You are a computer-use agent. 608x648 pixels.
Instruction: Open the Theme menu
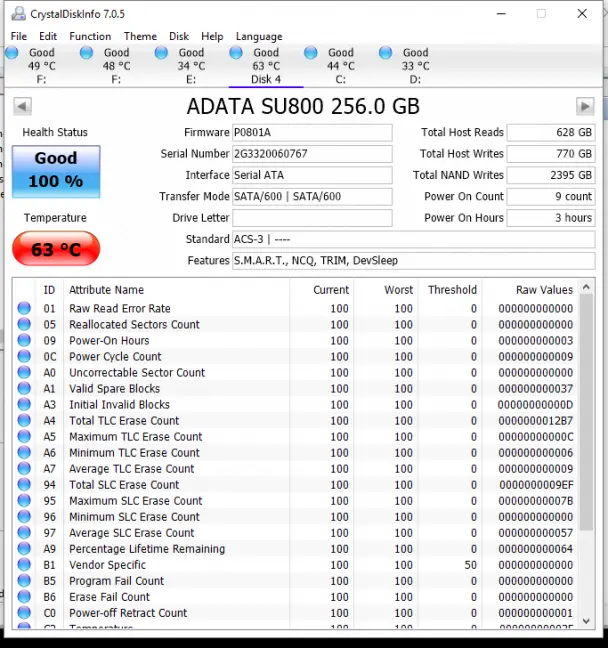[140, 36]
